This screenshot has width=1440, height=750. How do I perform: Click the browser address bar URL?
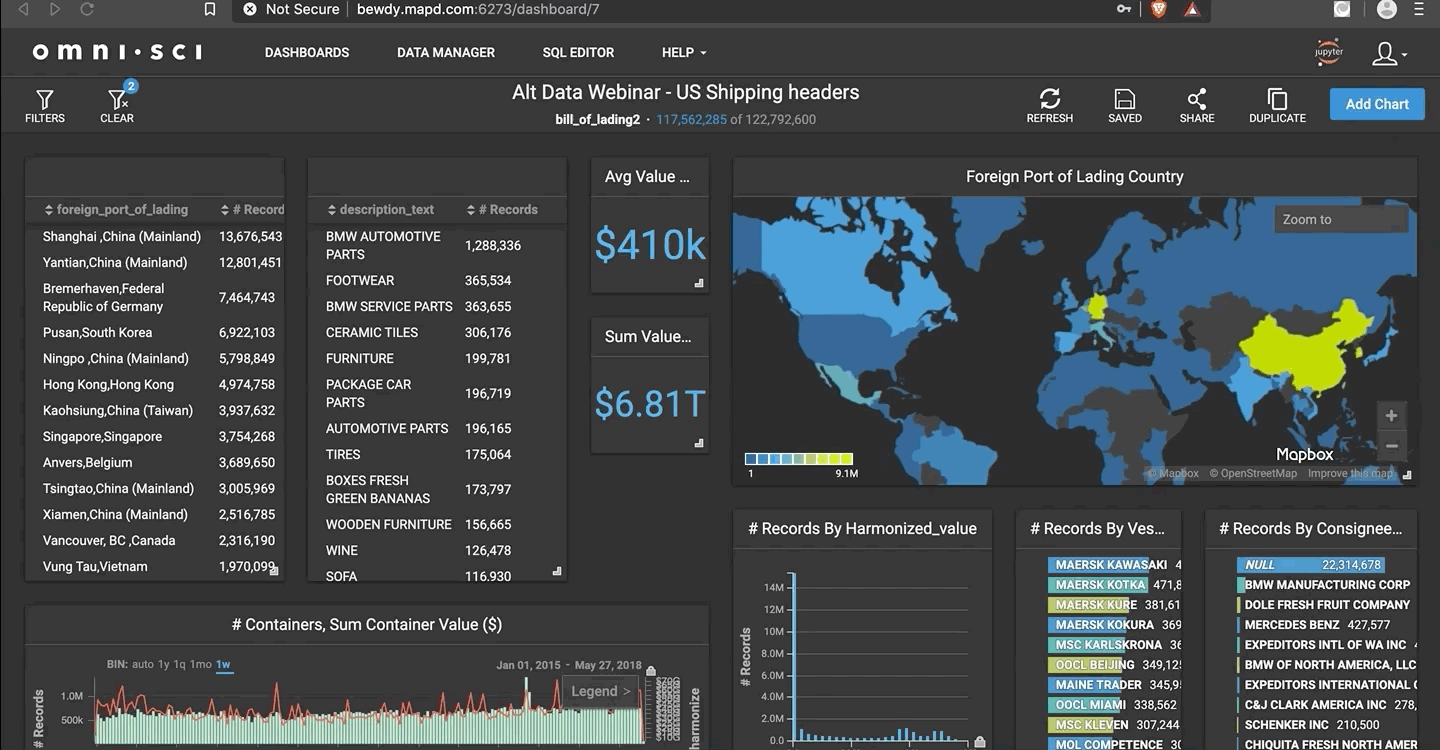(x=478, y=9)
